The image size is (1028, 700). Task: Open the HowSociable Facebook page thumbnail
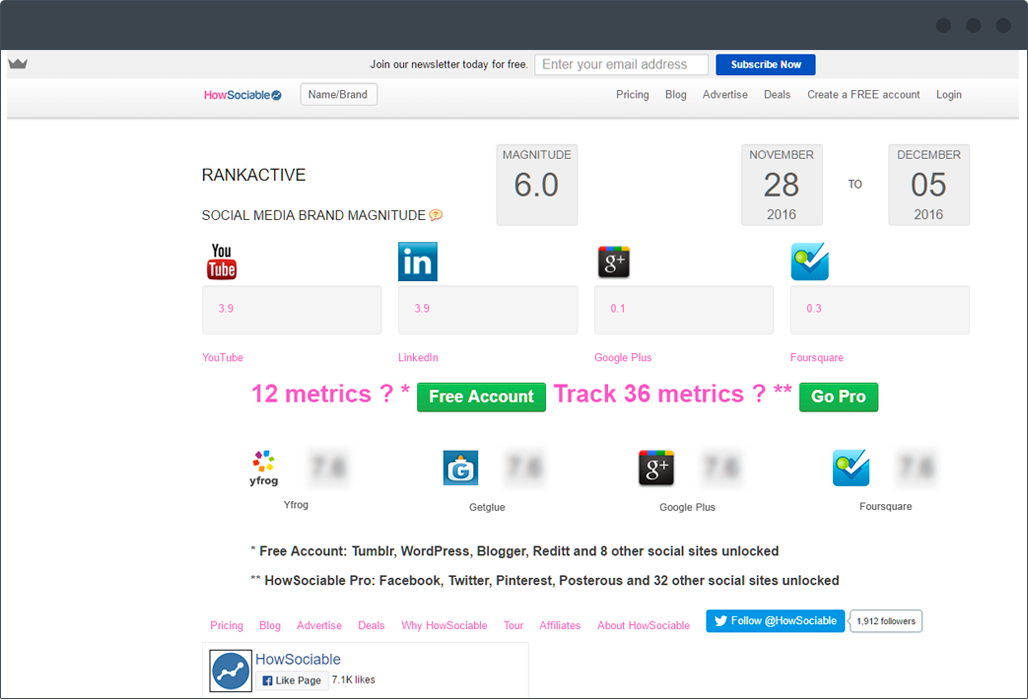(231, 671)
